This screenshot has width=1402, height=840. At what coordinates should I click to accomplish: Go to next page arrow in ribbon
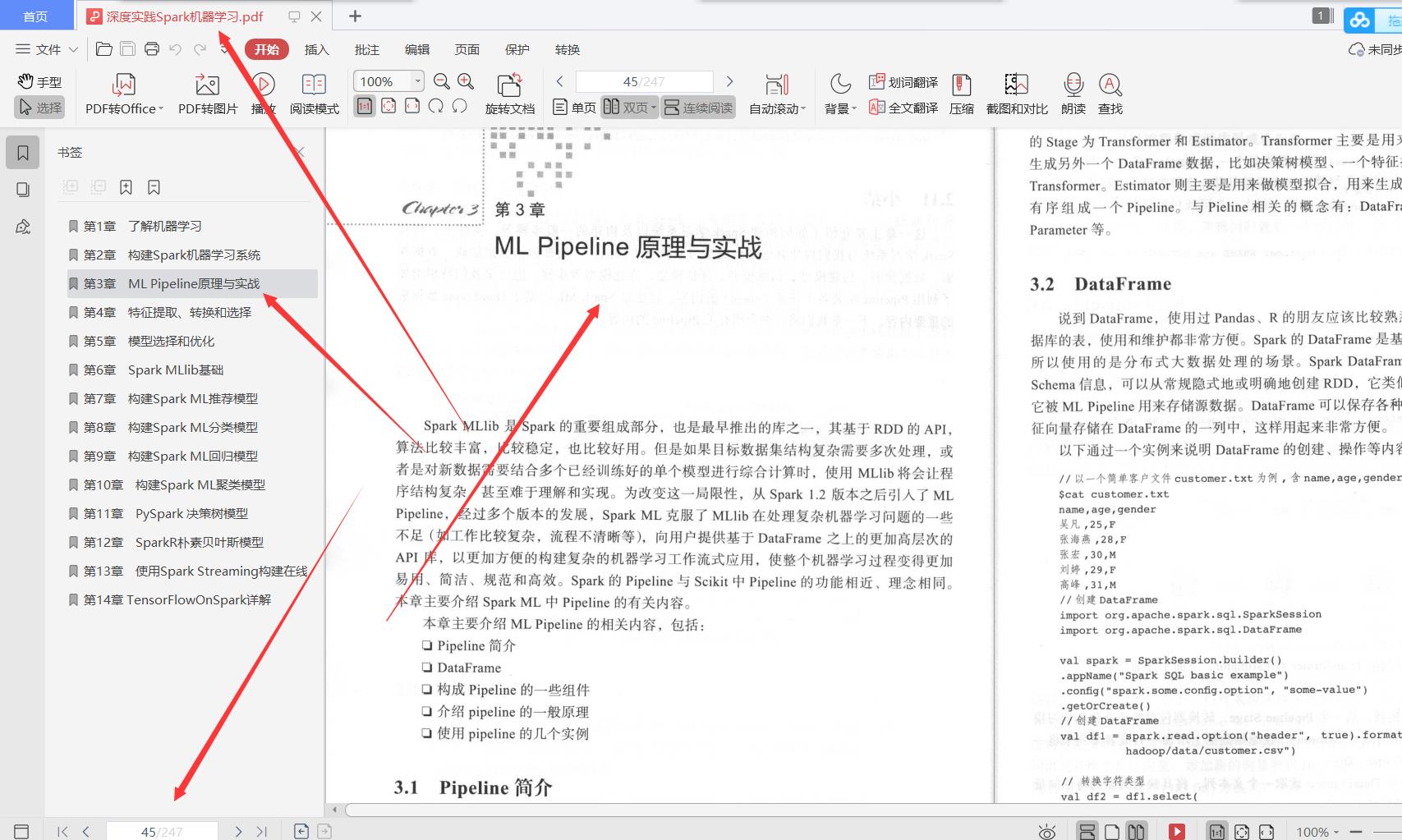click(729, 81)
